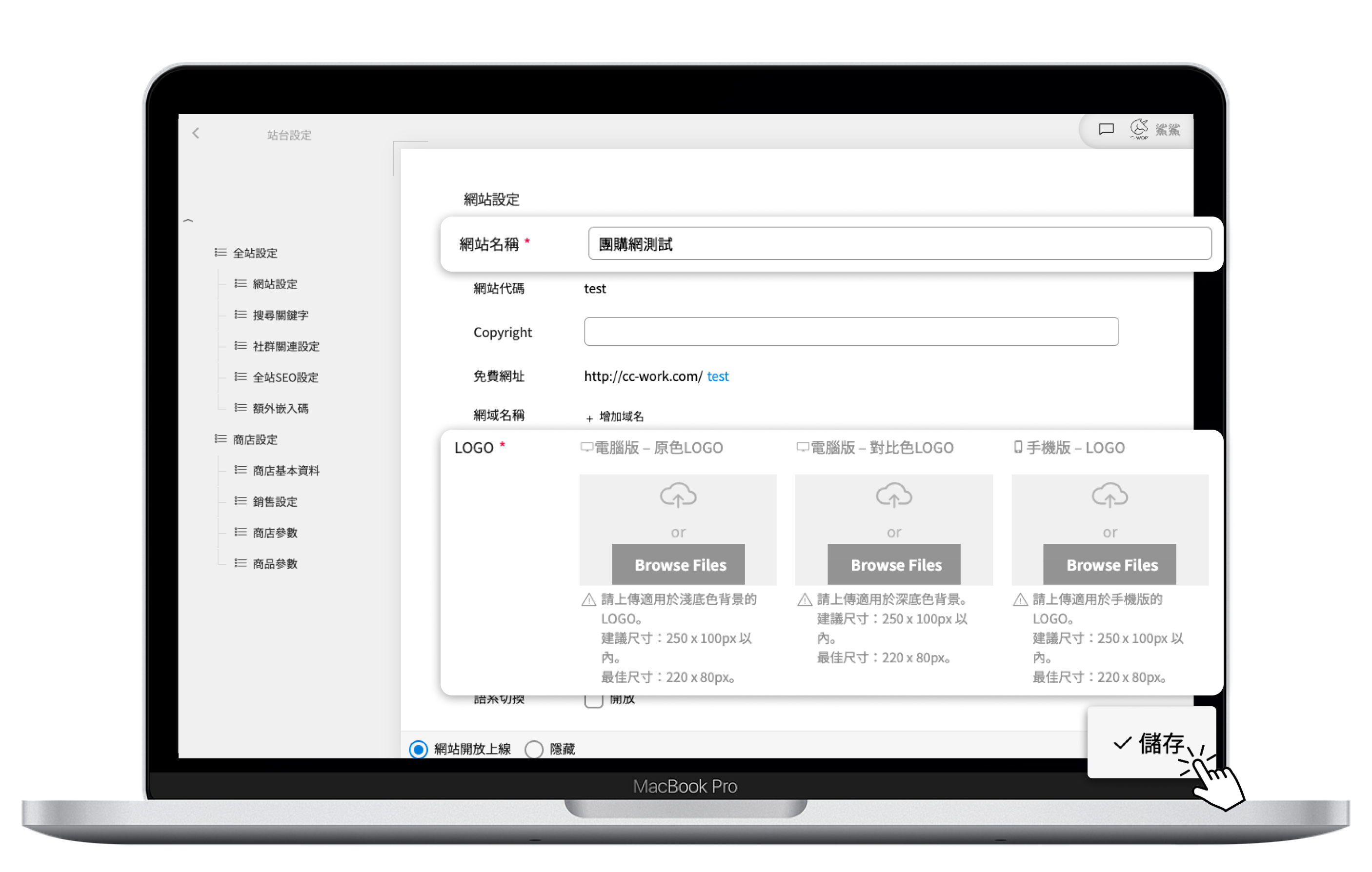1372x872 pixels.
Task: Click list icon beside 全站設定
Action: pos(221,252)
